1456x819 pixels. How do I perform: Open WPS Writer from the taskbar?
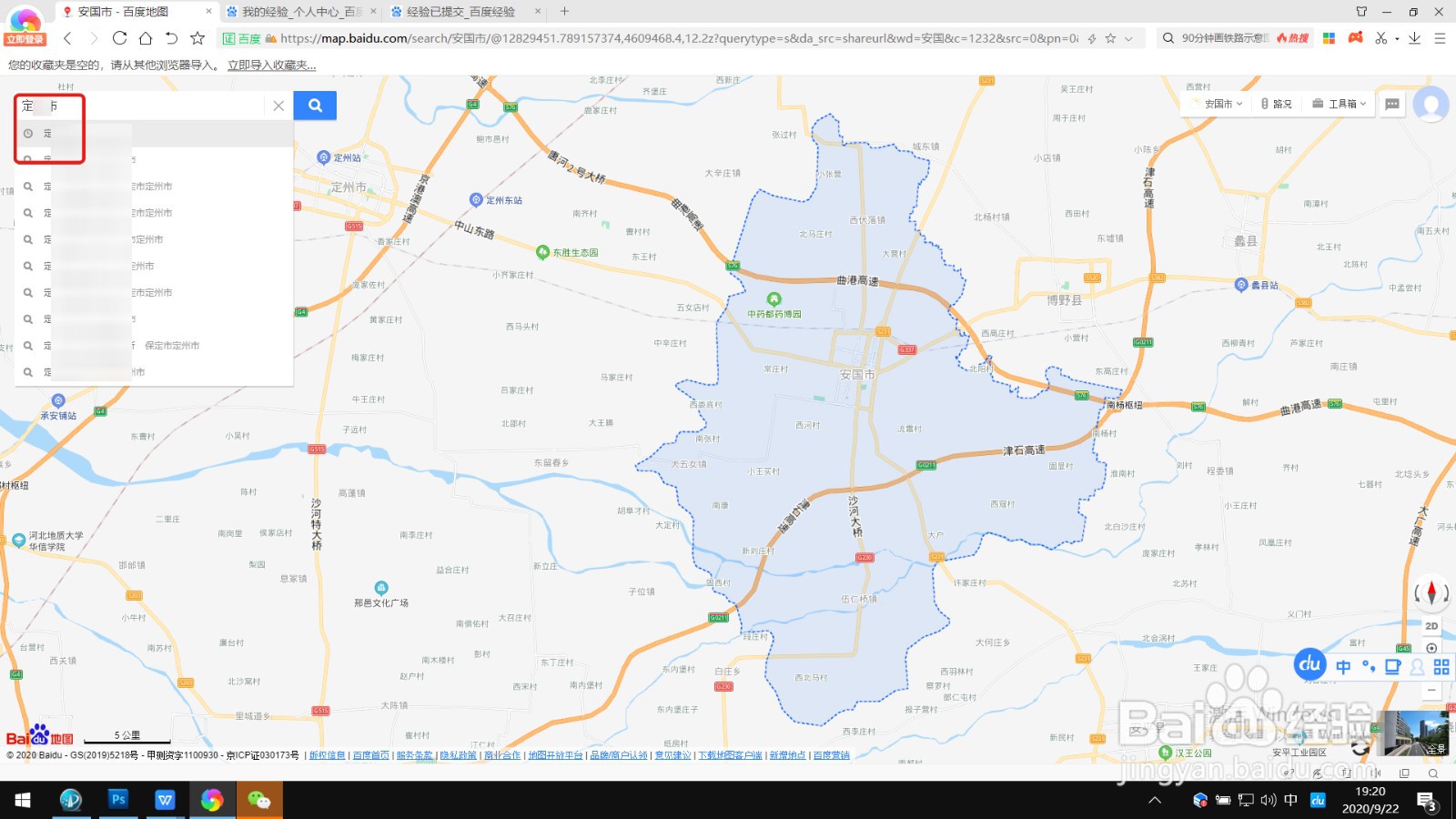click(165, 800)
